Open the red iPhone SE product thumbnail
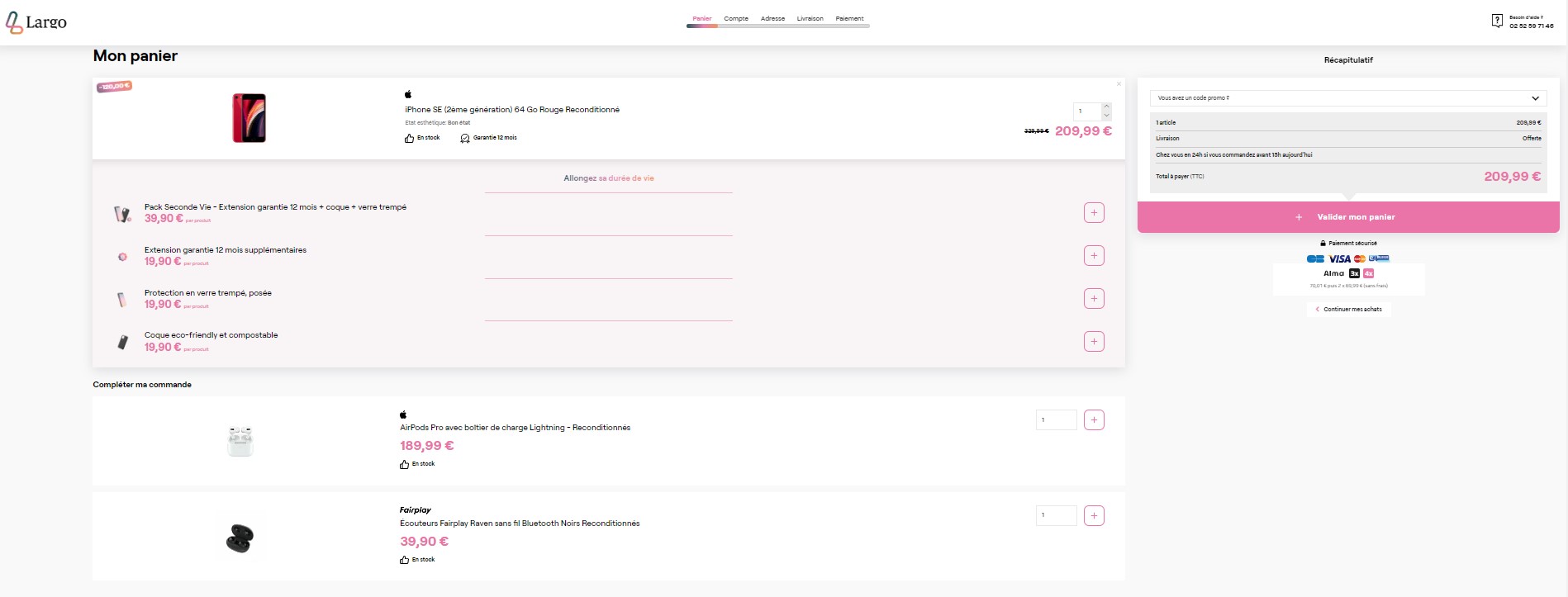 click(x=249, y=118)
